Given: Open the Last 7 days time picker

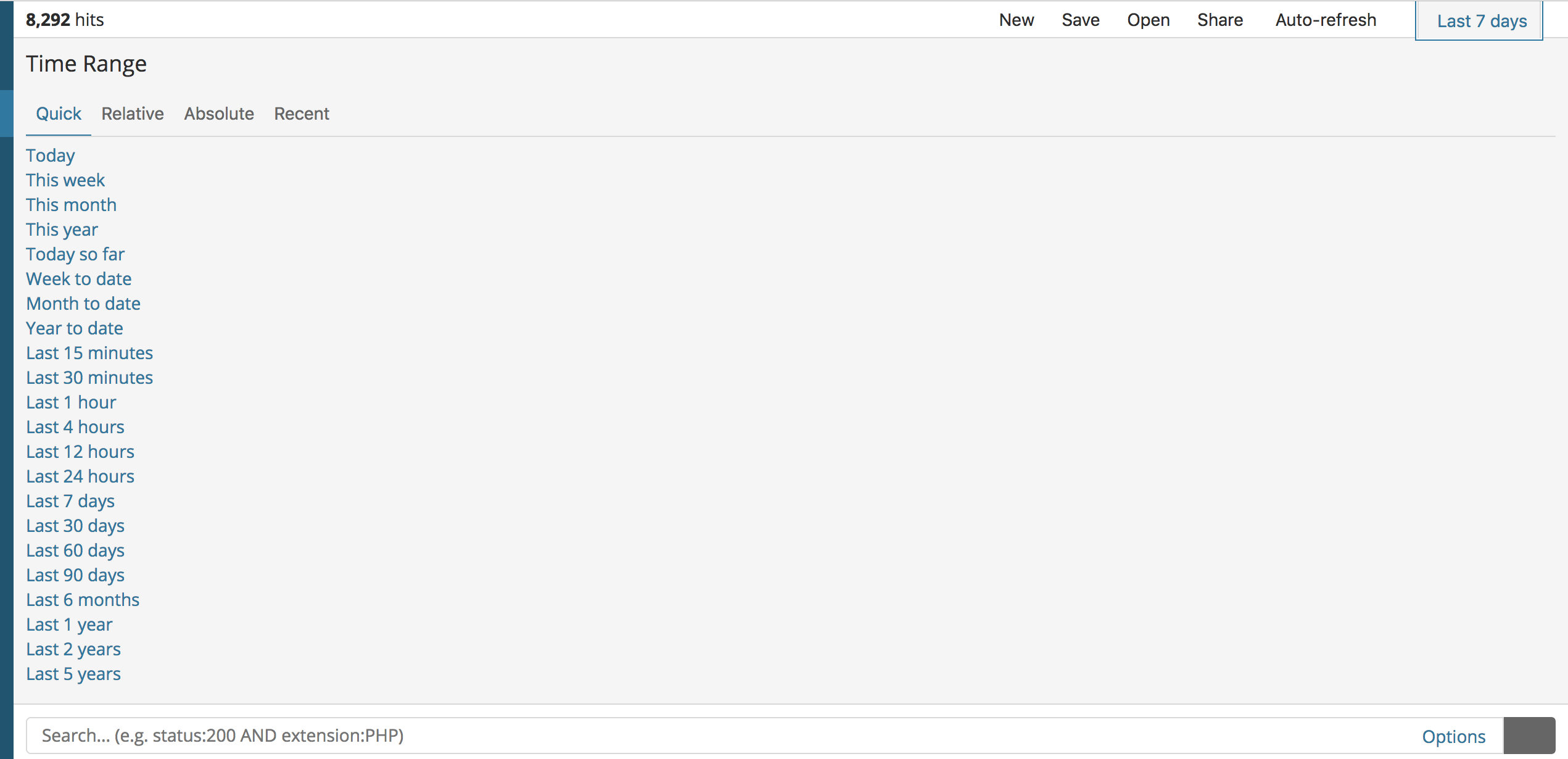Looking at the screenshot, I should 1481,21.
